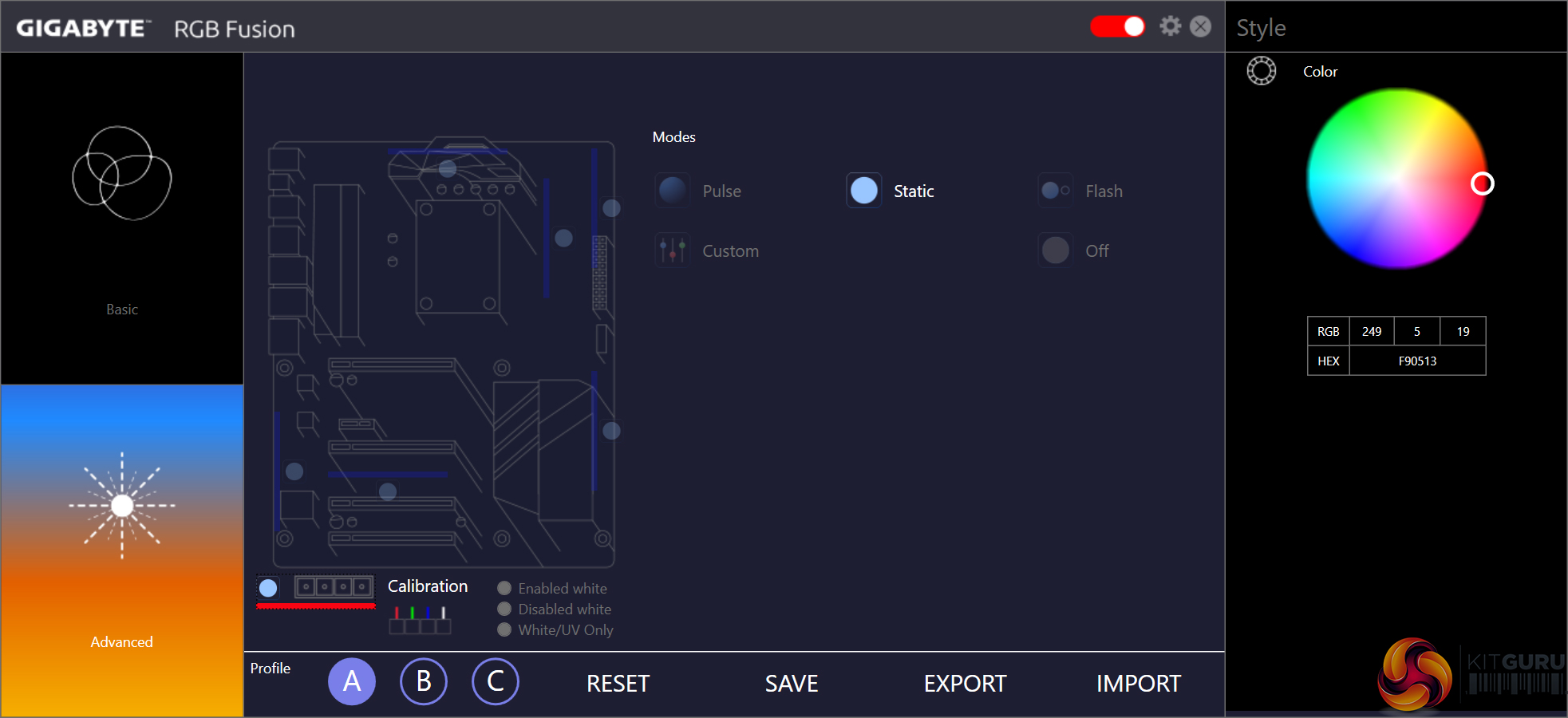Select the LED zone dot in the audio area
The width and height of the screenshot is (1568, 718).
pyautogui.click(x=294, y=471)
